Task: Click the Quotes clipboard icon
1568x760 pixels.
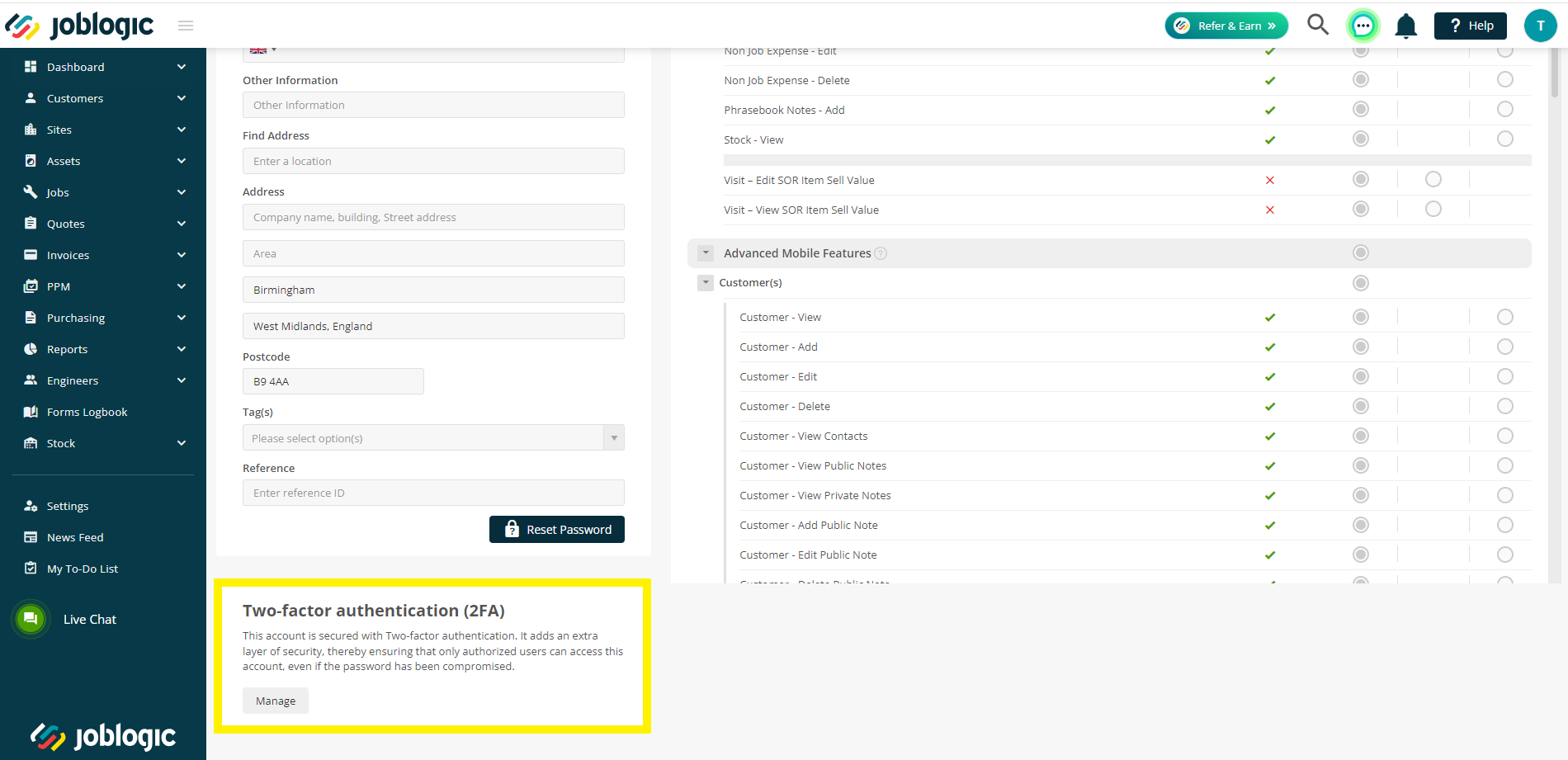Action: pos(31,224)
